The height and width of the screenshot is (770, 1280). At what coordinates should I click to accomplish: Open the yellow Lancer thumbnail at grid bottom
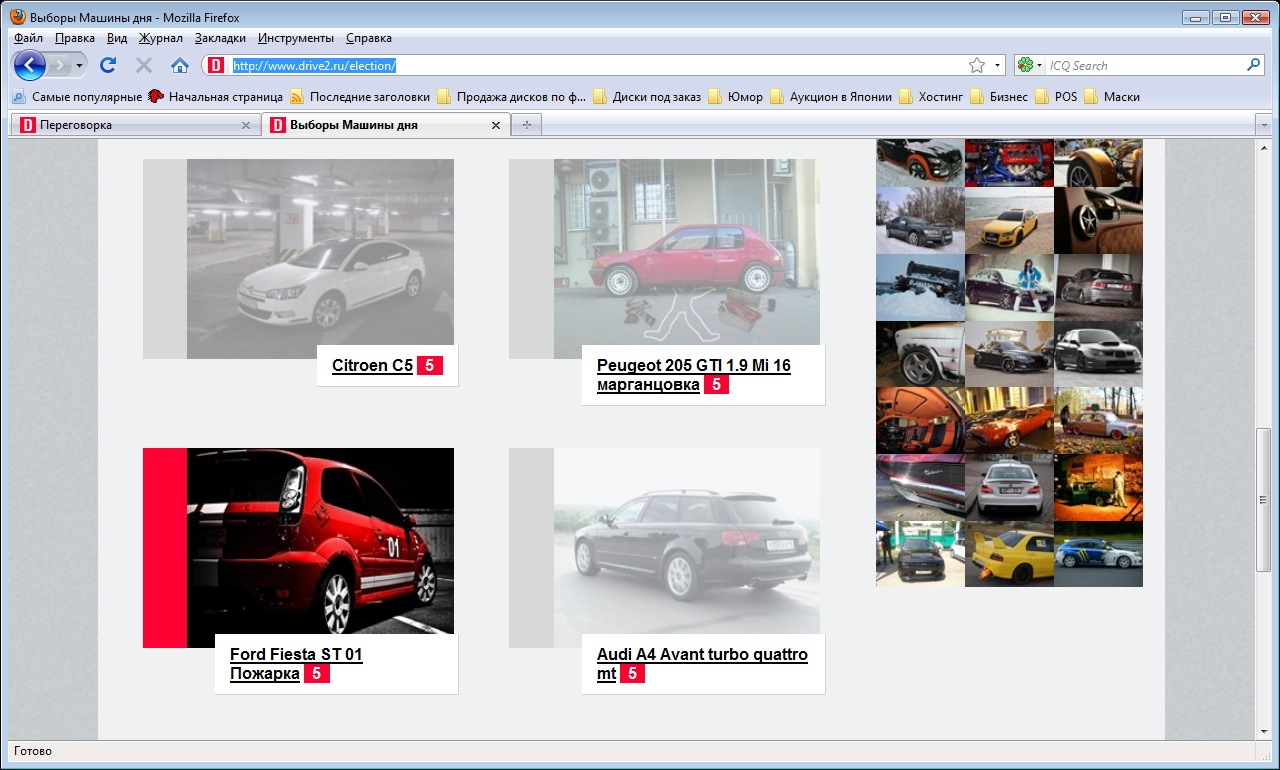pyautogui.click(x=1009, y=554)
